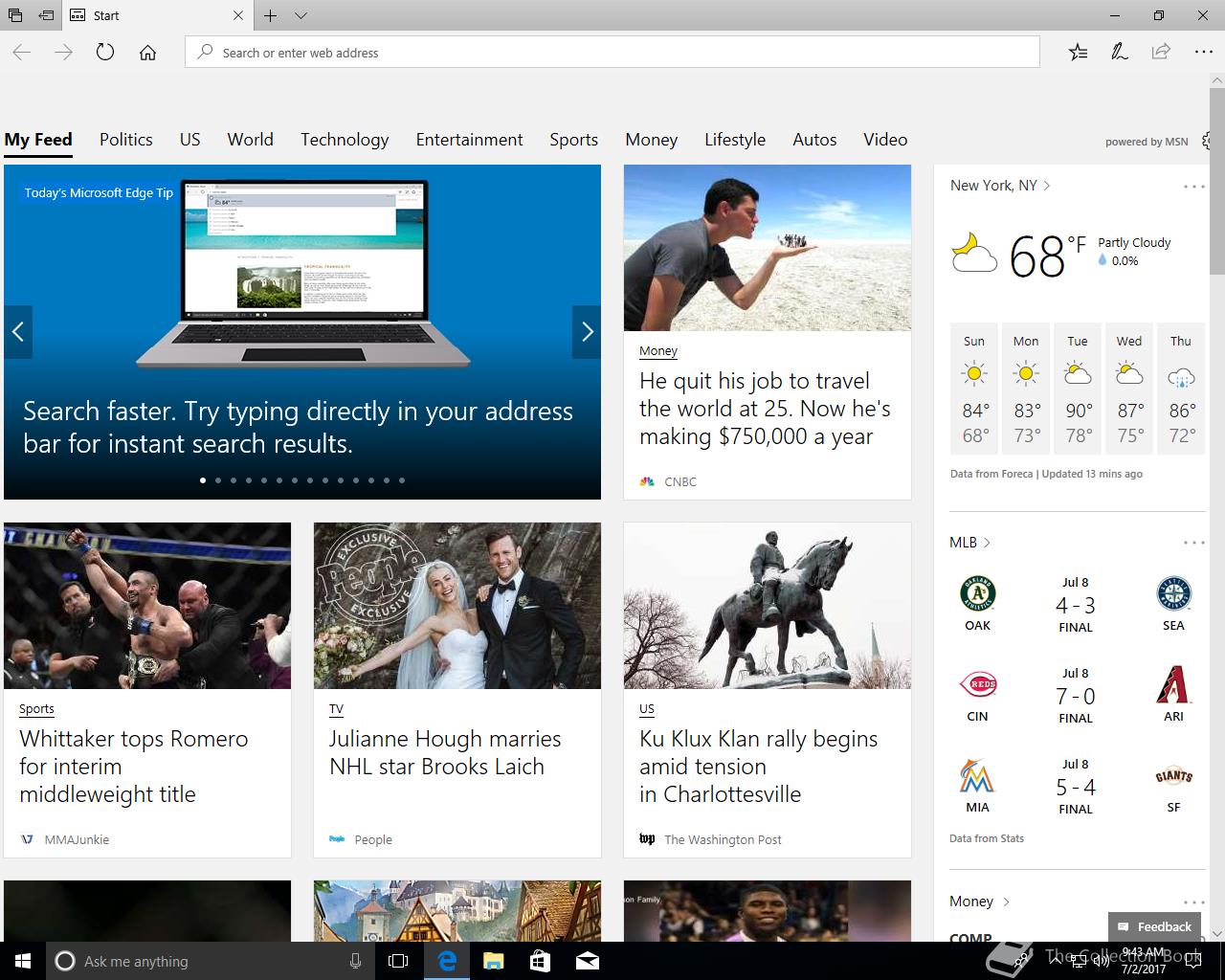Open a new tab with plus icon

pos(271,15)
